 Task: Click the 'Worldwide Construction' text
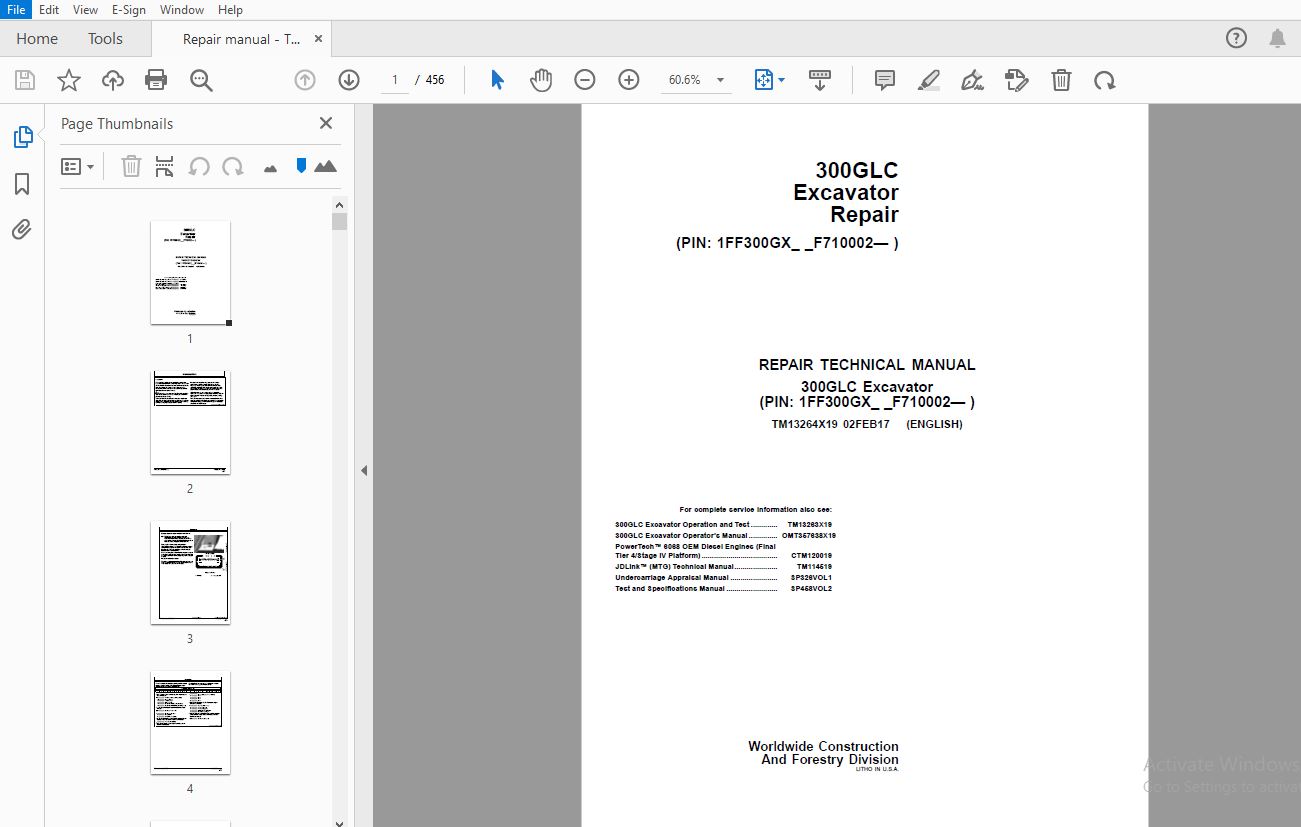point(823,746)
